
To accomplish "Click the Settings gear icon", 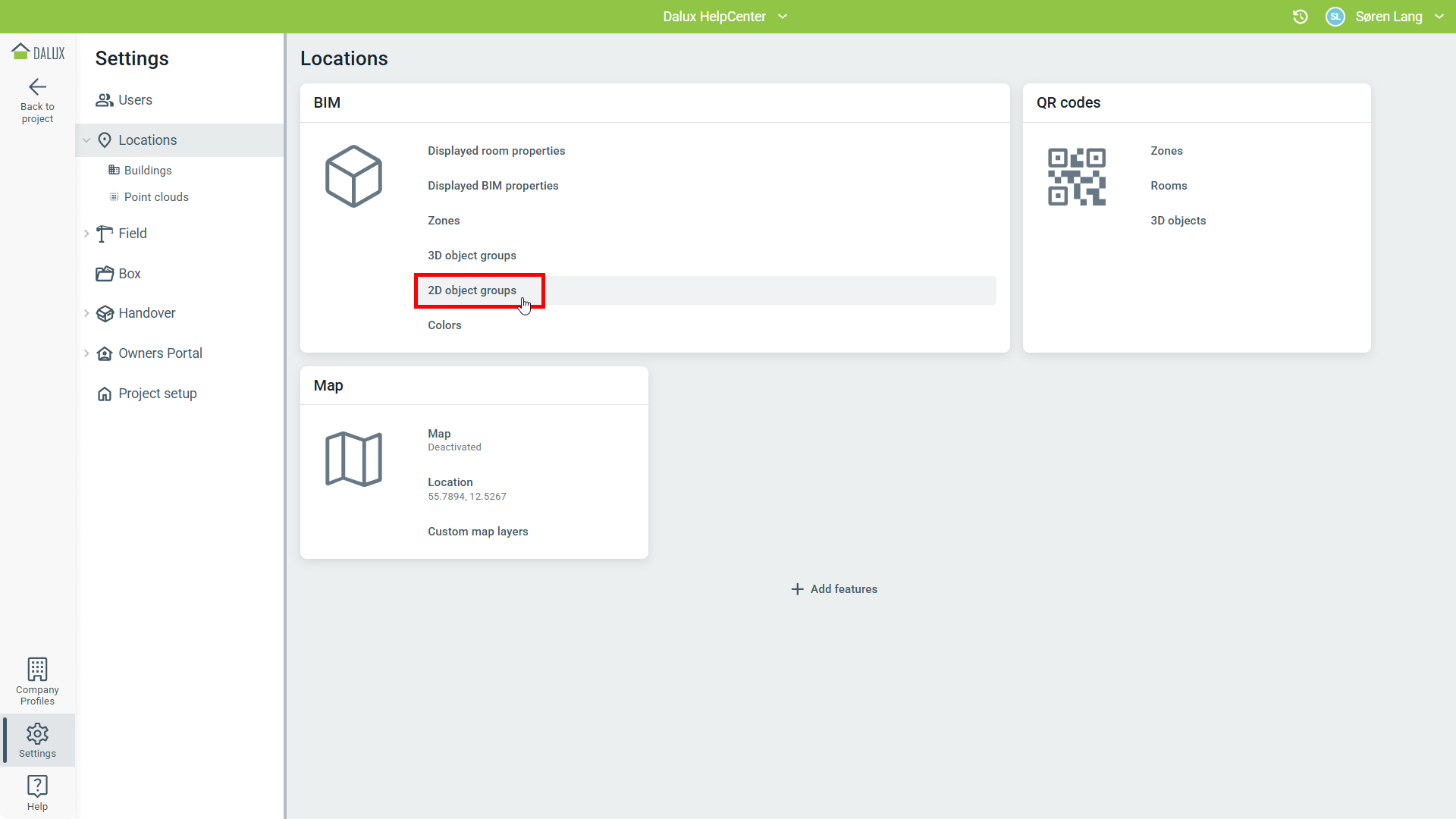I will tap(37, 733).
